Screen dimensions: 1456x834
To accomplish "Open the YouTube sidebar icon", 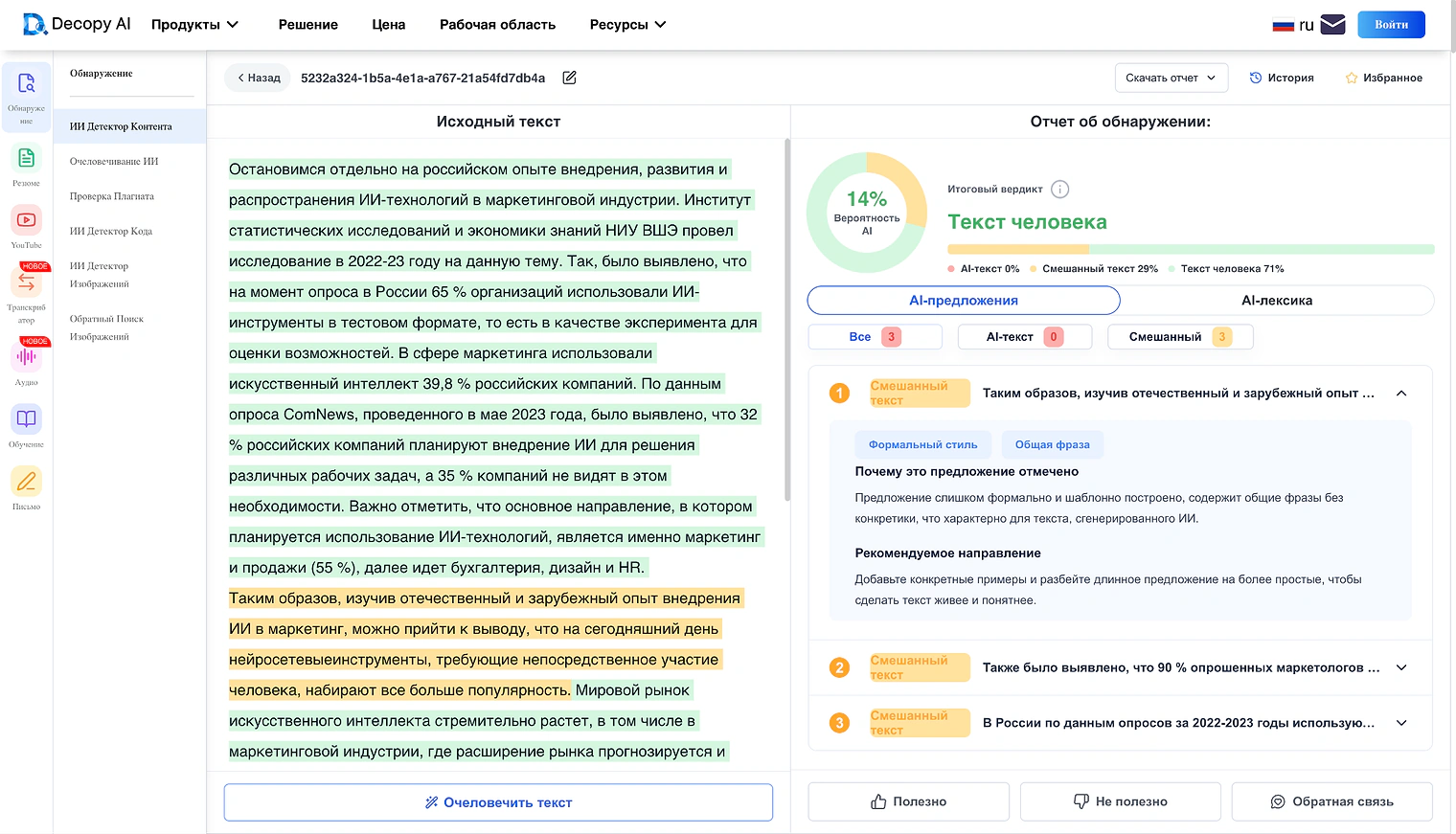I will tap(27, 220).
